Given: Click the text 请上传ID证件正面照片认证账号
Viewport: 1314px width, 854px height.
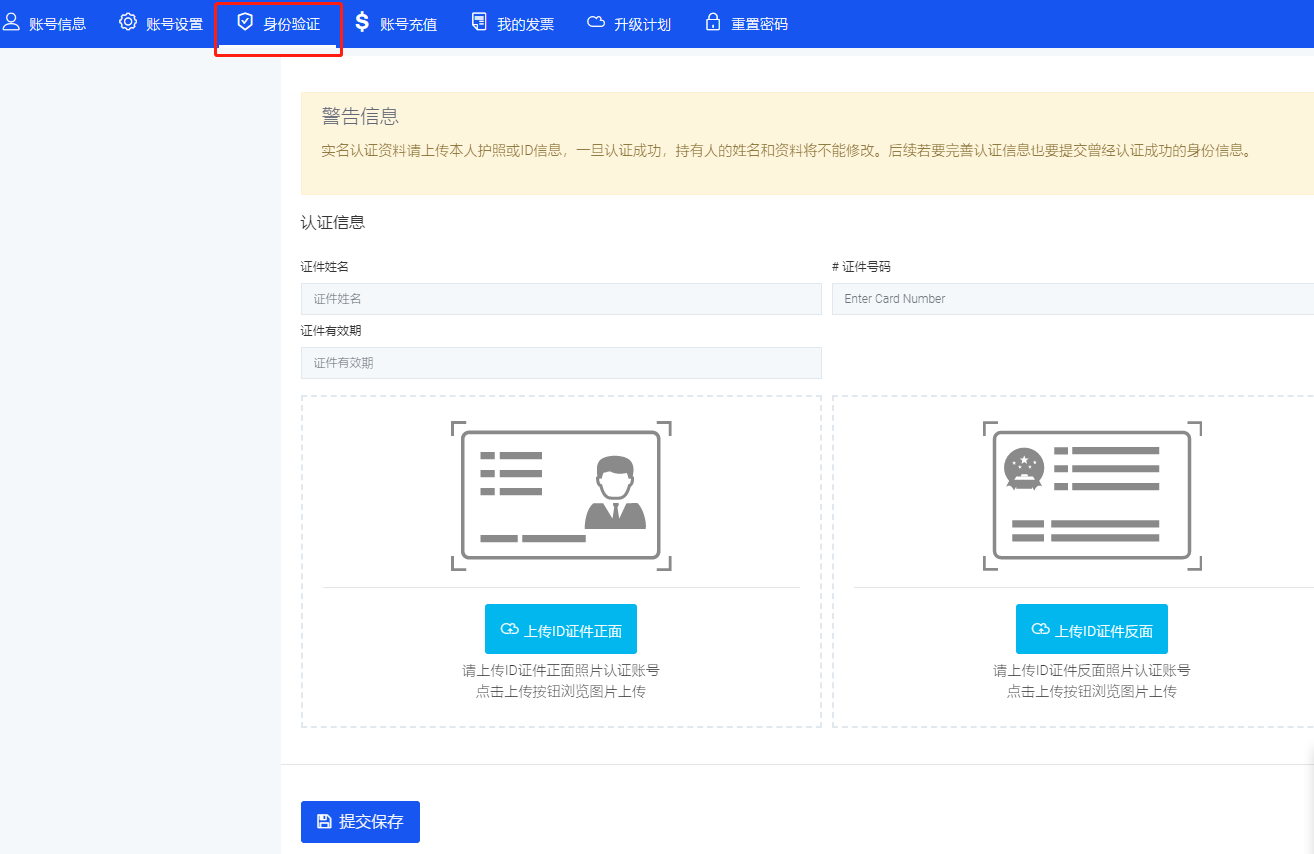Looking at the screenshot, I should point(561,670).
